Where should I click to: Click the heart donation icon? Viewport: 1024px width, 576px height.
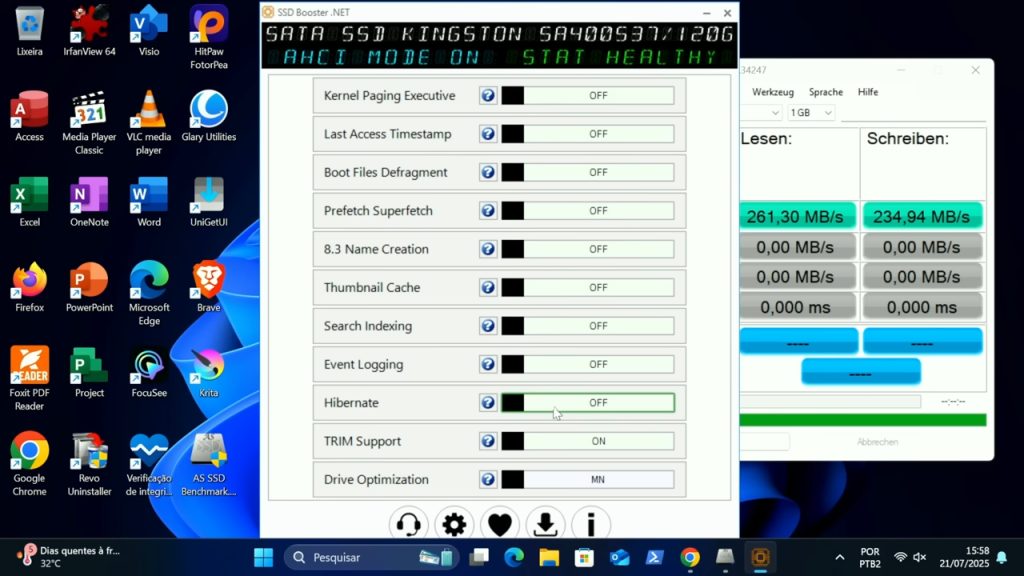point(499,522)
